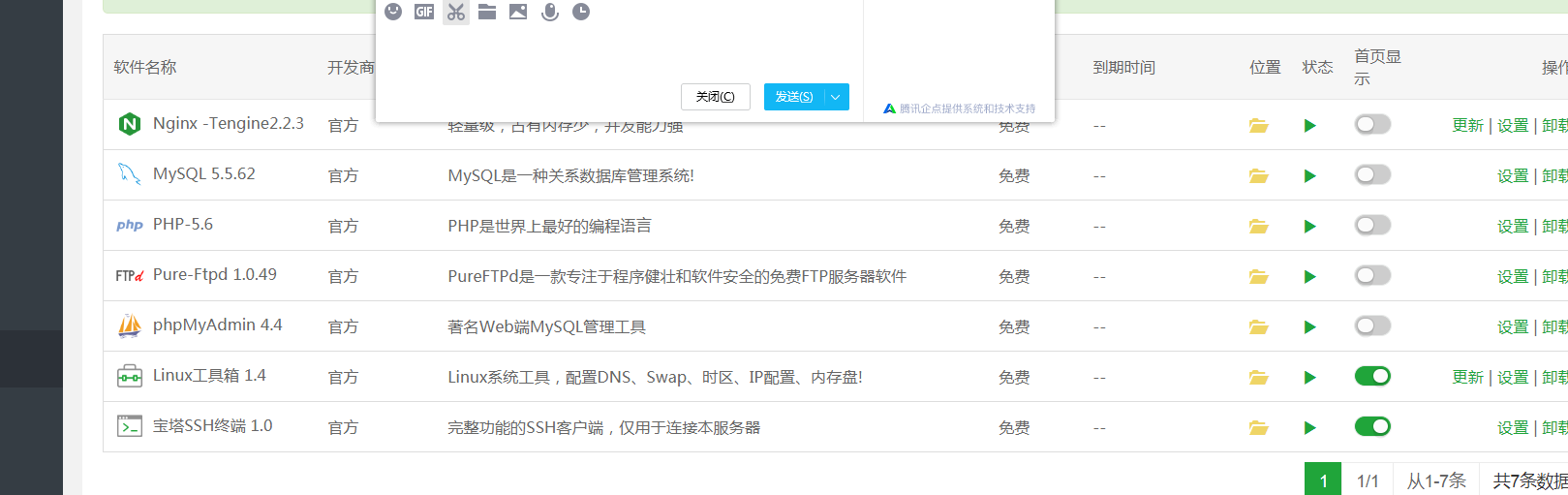The image size is (1568, 495).
Task: Click 更新 link for Nginx
Action: 1467,125
